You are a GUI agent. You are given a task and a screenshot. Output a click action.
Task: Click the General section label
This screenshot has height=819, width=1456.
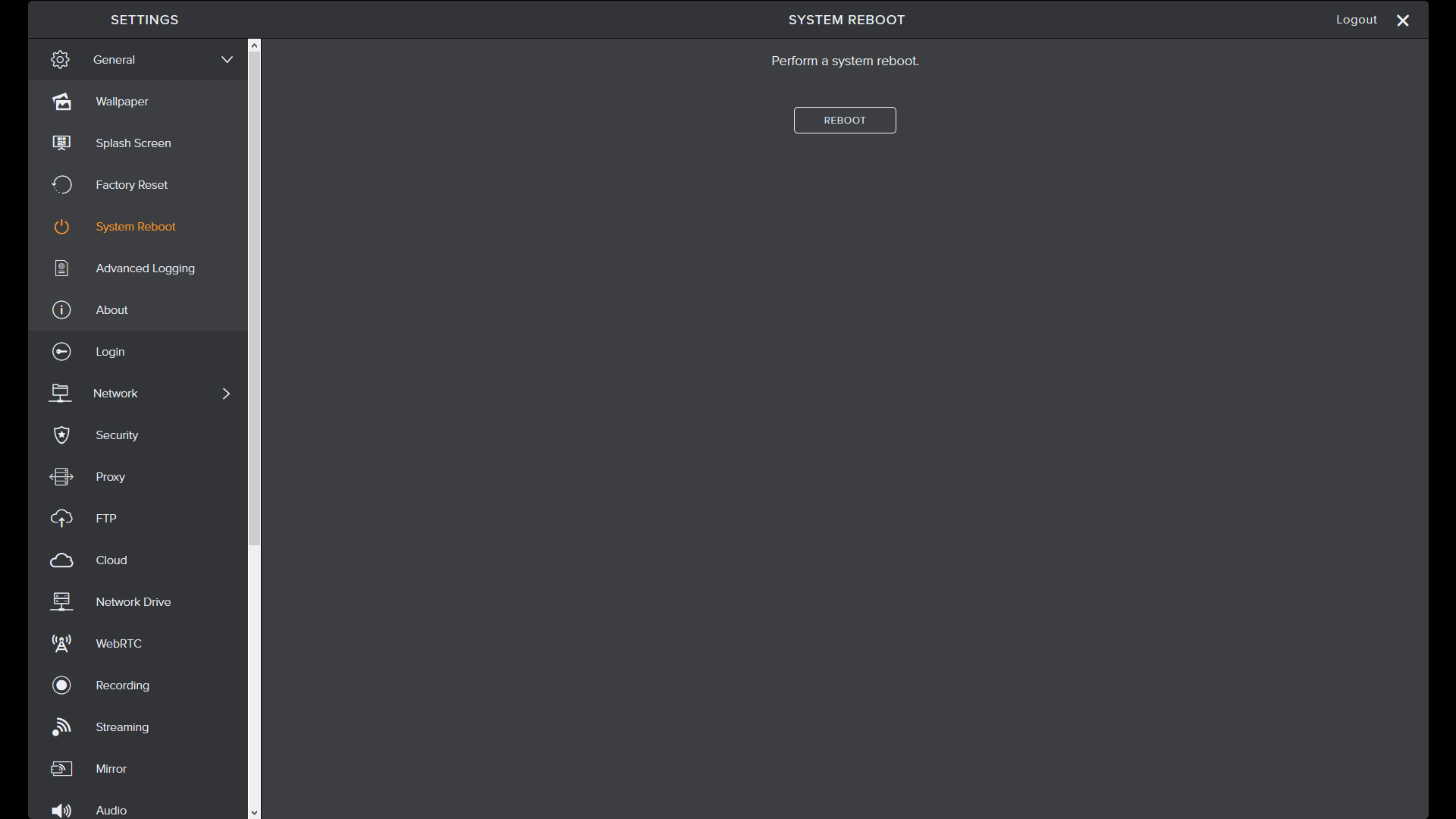tap(114, 59)
